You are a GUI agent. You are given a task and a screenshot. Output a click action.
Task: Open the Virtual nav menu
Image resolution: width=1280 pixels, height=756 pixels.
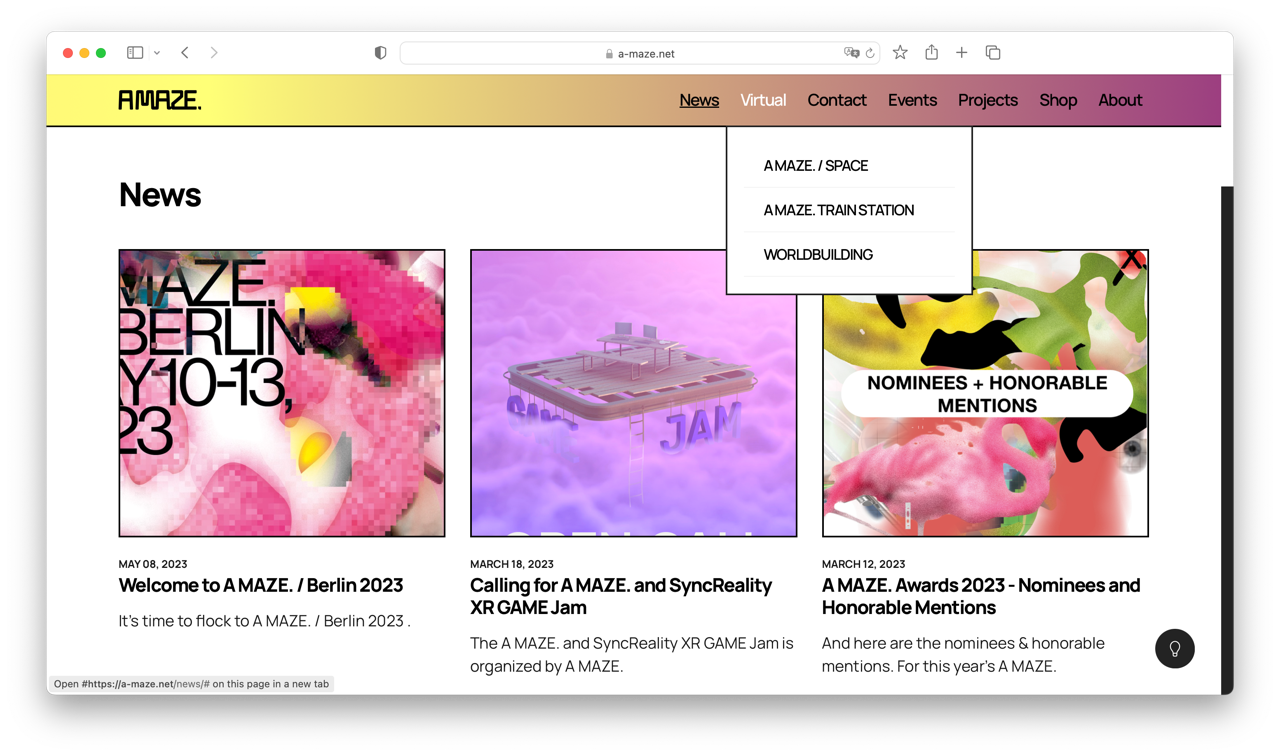[763, 100]
